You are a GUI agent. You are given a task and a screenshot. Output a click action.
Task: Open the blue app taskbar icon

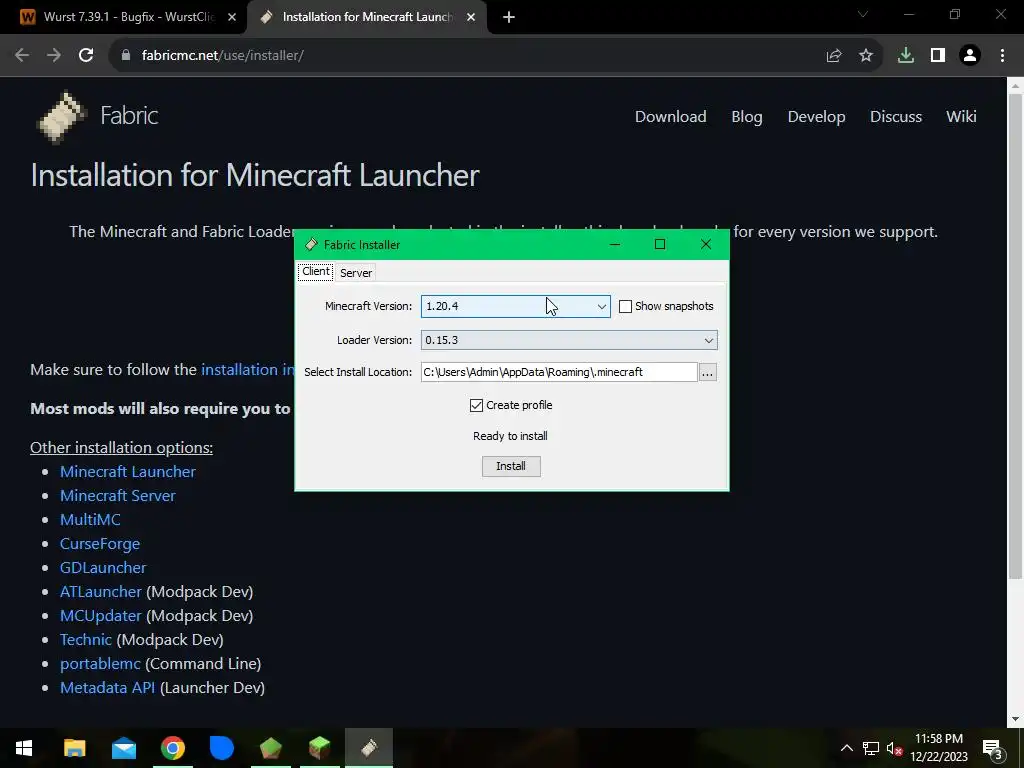tap(221, 748)
